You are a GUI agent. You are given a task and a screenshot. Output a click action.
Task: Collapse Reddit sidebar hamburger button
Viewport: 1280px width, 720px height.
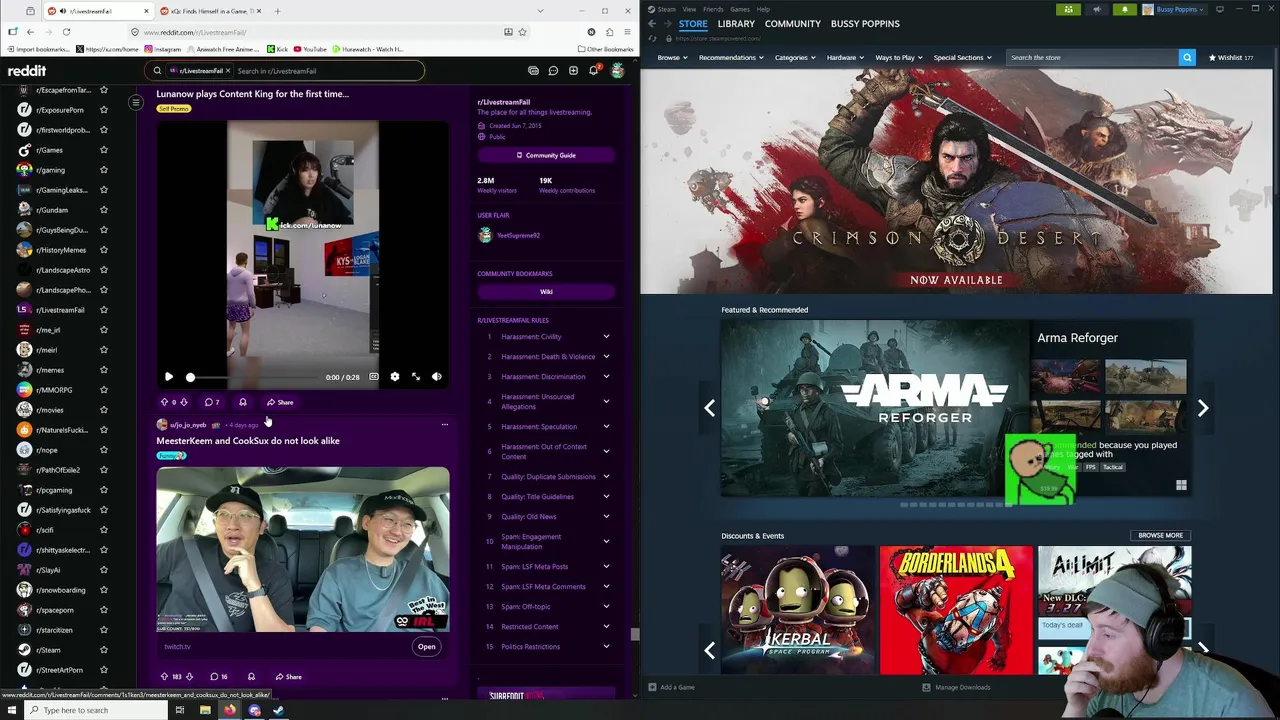click(x=136, y=102)
